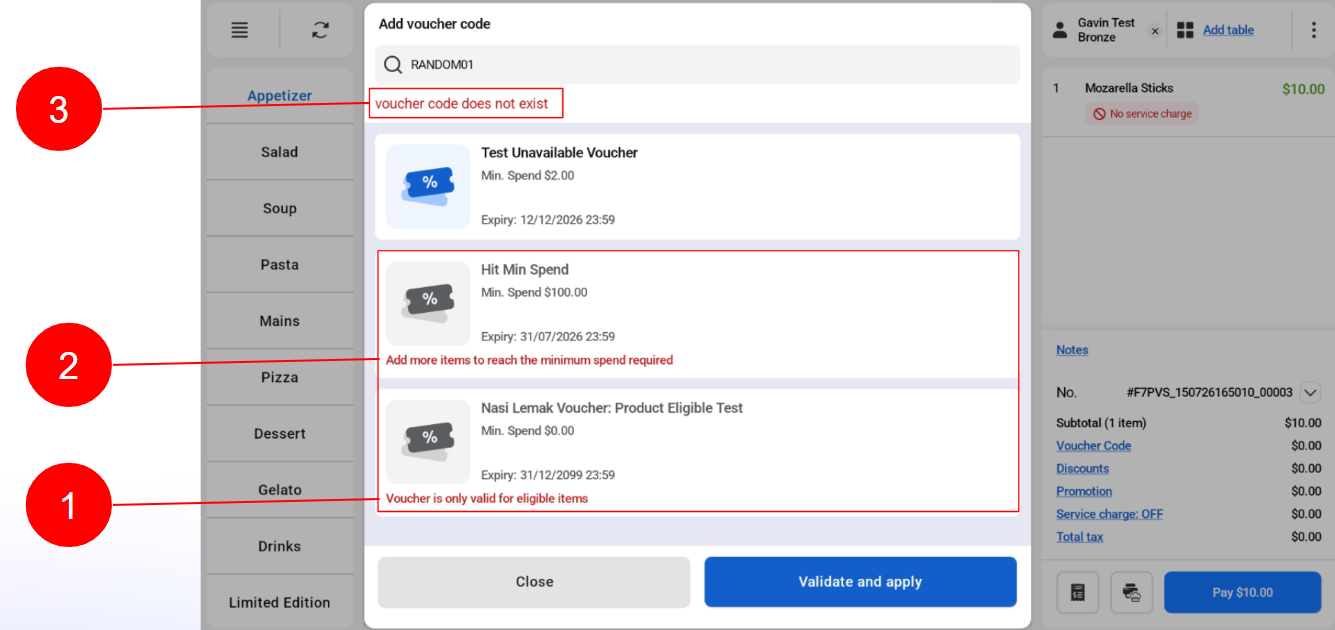Click the 'Expiry: 31/12/2099 23:59' text
The image size is (1335, 630).
point(548,475)
